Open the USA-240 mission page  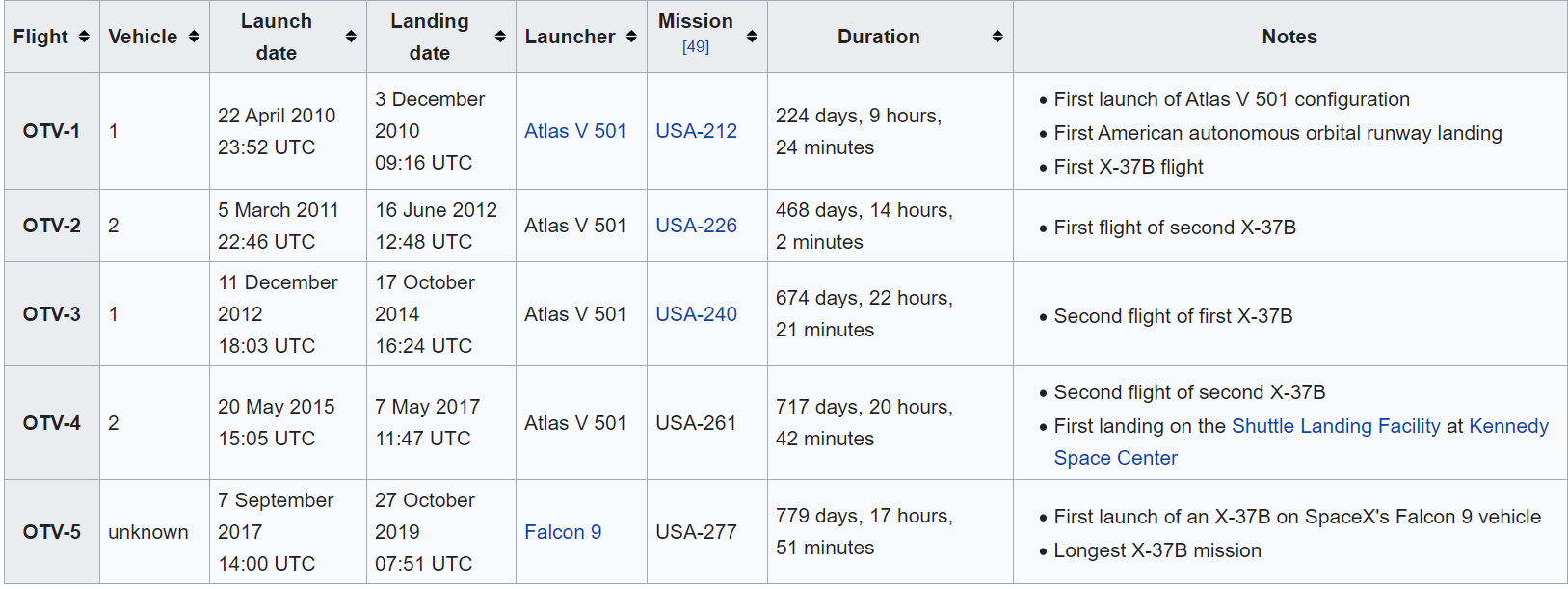click(696, 314)
